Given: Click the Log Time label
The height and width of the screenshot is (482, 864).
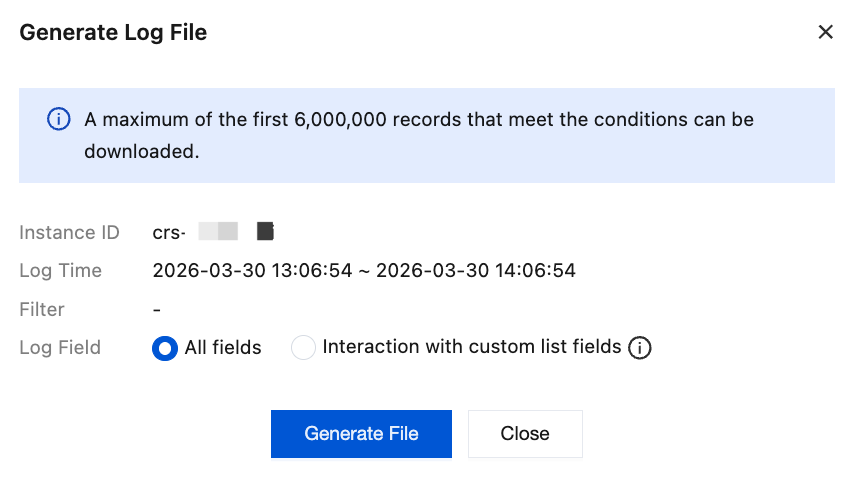Looking at the screenshot, I should 60,270.
